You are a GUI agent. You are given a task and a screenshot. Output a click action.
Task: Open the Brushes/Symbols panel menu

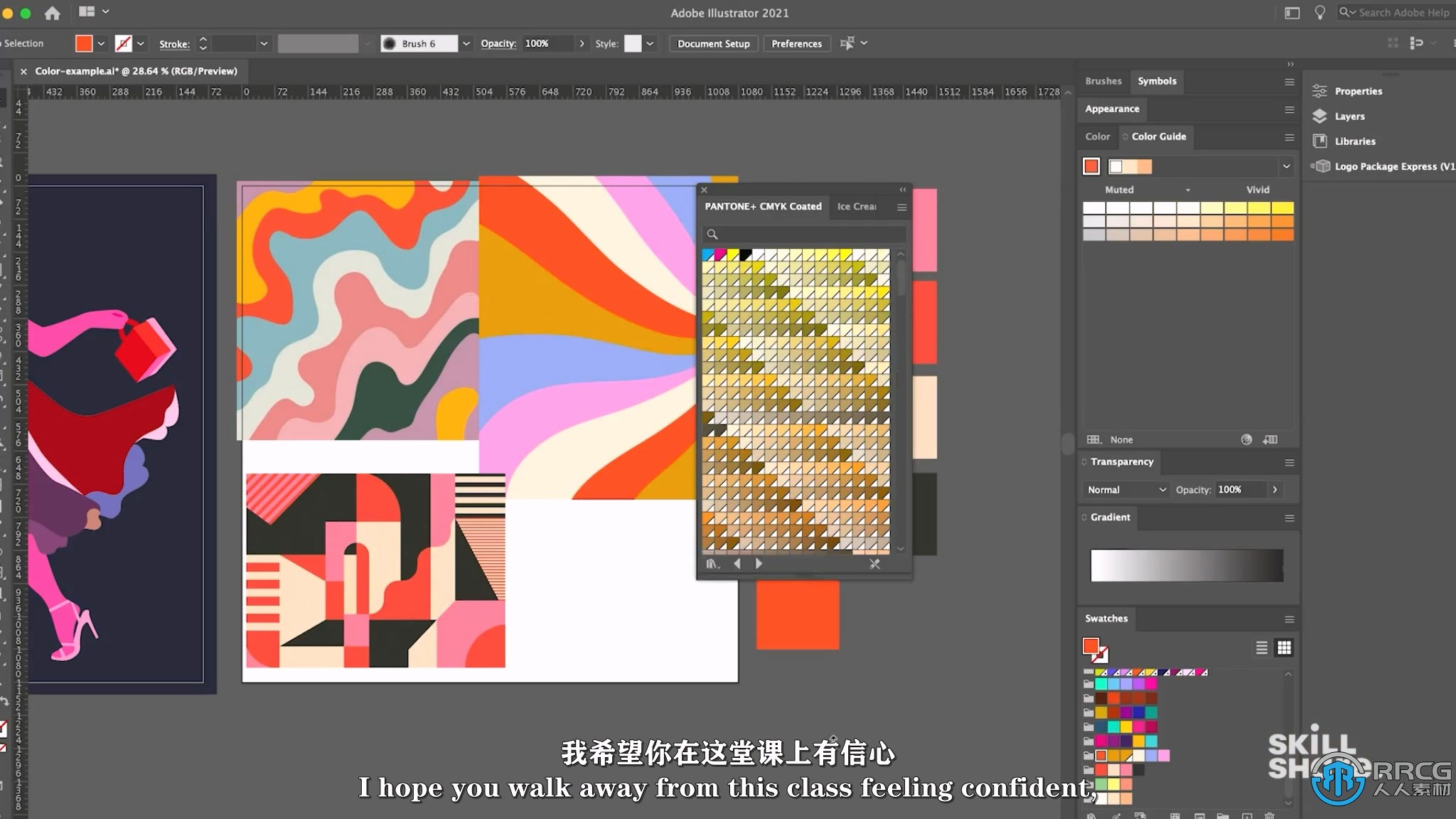point(1289,82)
